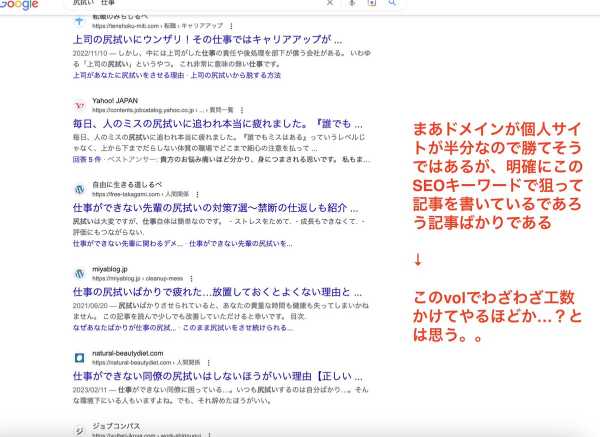Click the 自由に生きる道しるべ WordPress favicon

[x=79, y=189]
